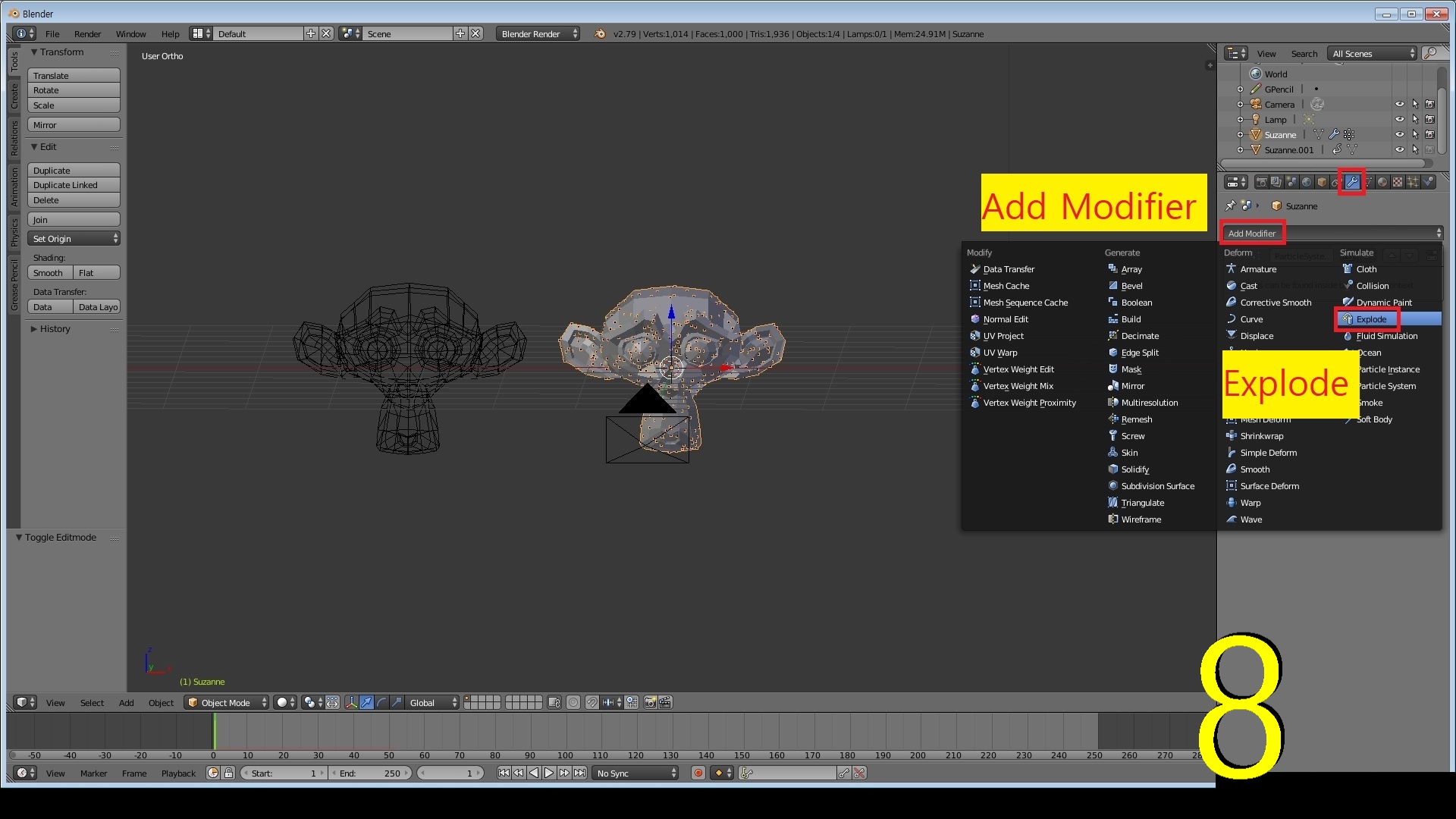Jump to the next keyframe
The width and height of the screenshot is (1456, 819).
pos(564,773)
